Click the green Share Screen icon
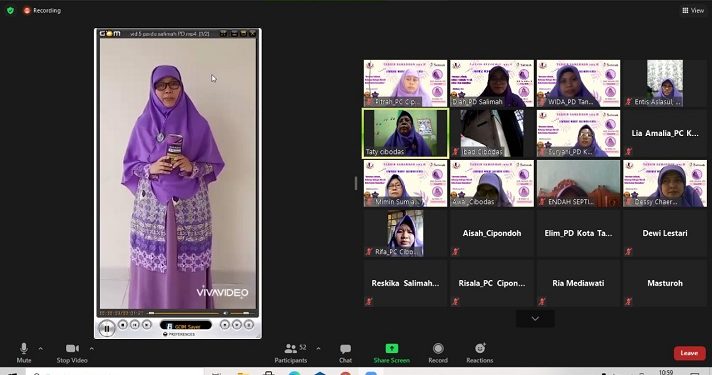 tap(391, 348)
